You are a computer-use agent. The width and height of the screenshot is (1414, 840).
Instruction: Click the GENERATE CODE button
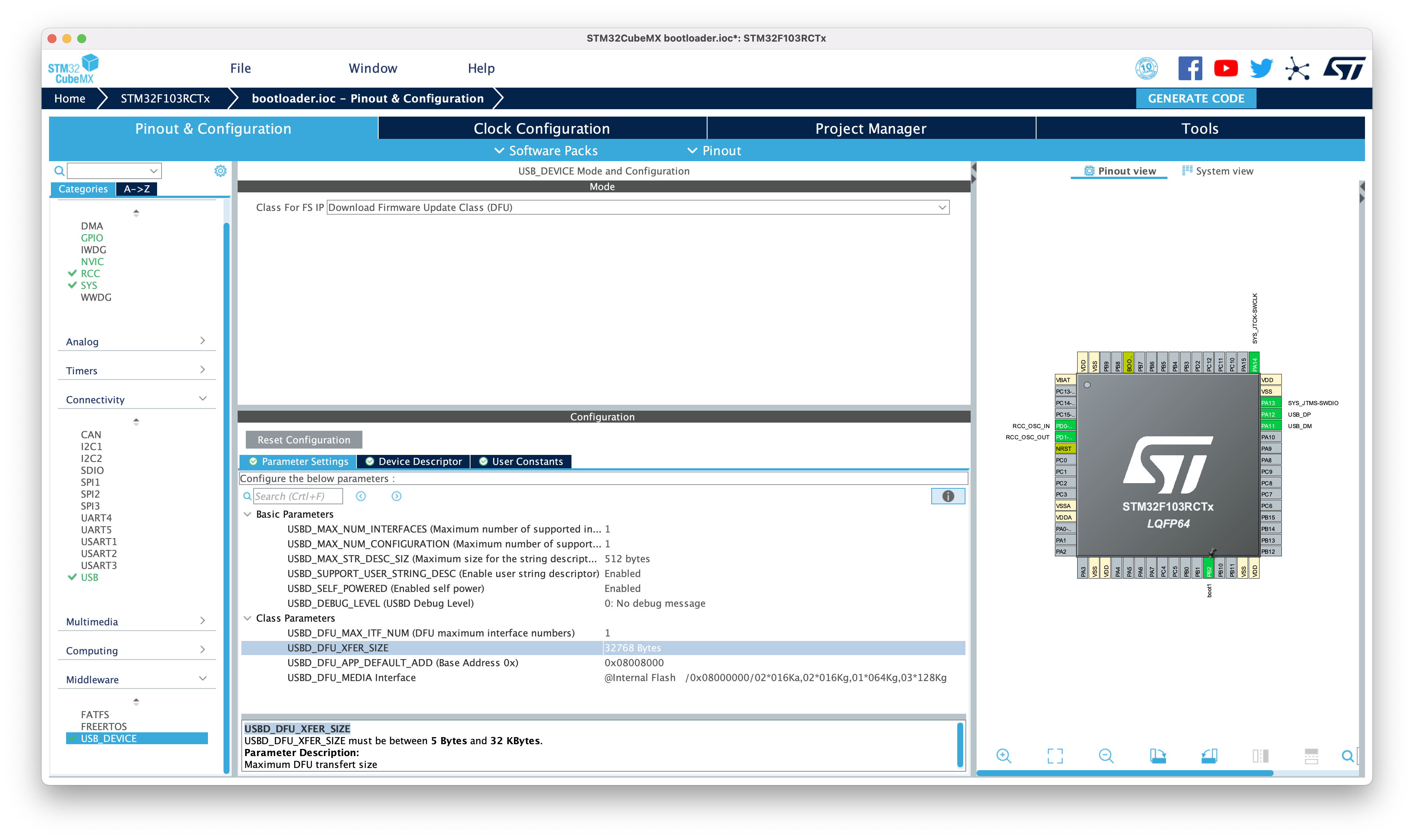[x=1196, y=98]
